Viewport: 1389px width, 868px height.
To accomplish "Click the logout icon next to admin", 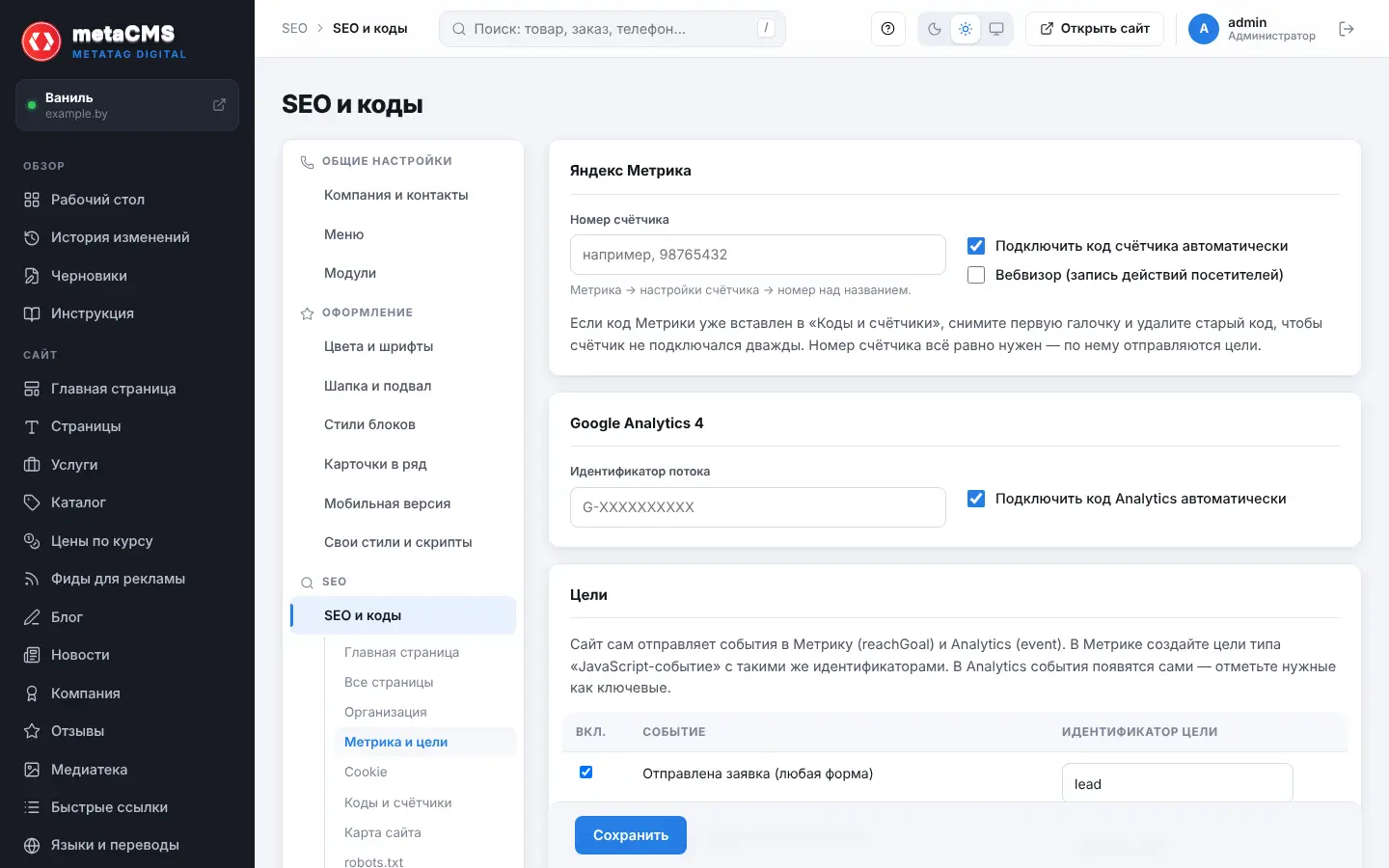I will click(1347, 29).
